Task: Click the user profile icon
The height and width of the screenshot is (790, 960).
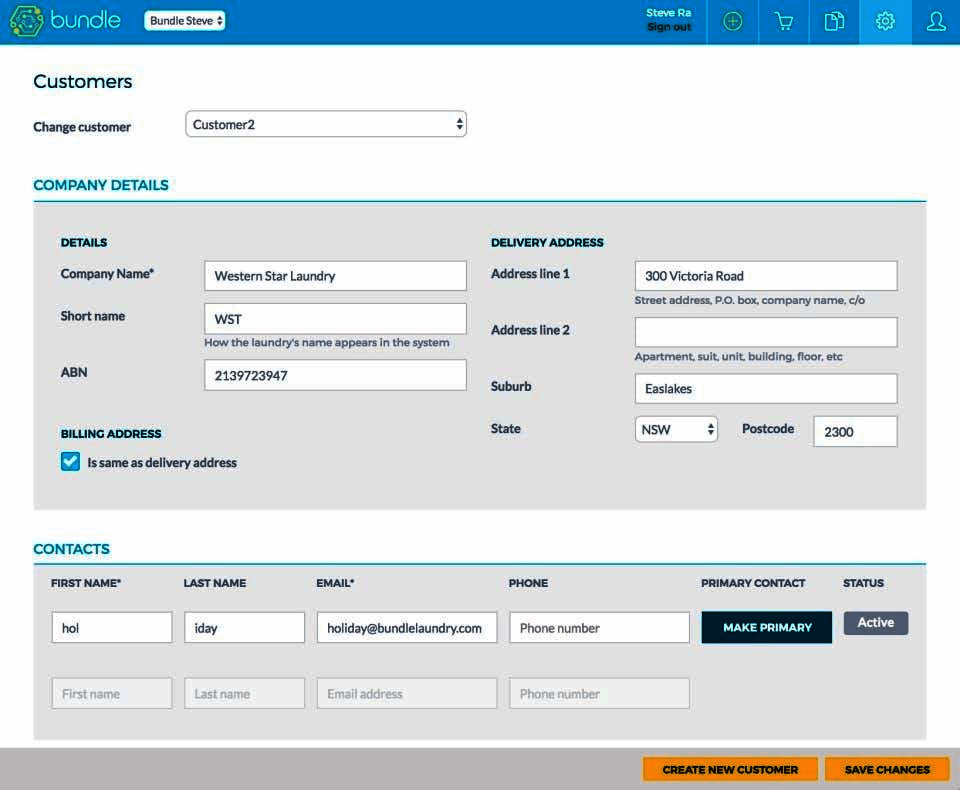Action: 936,20
